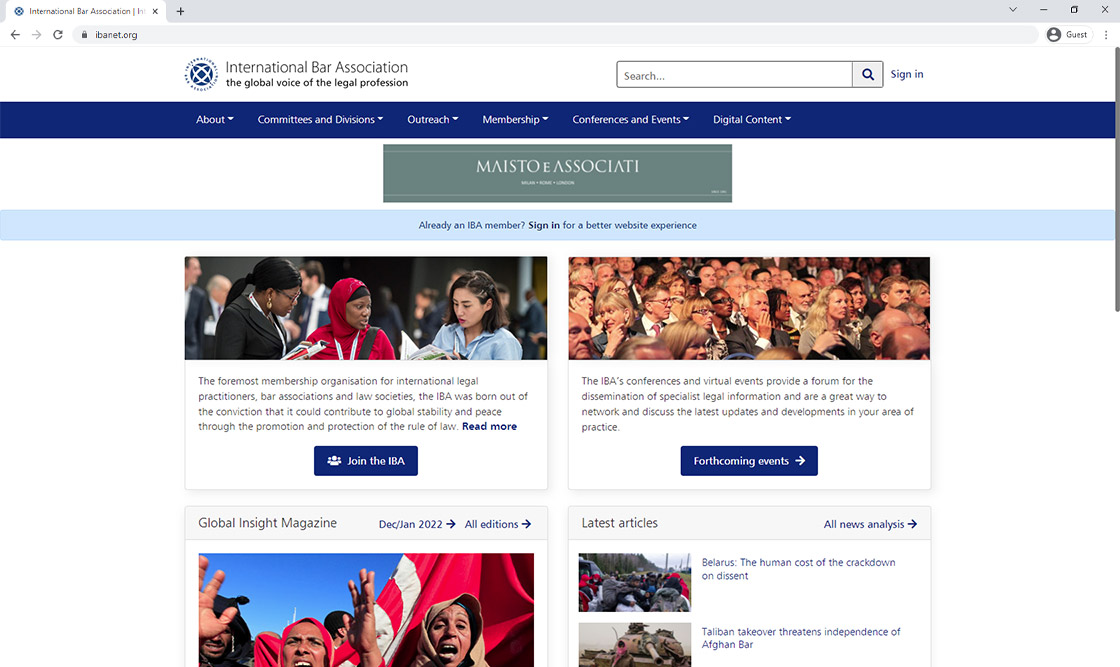The width and height of the screenshot is (1120, 667).
Task: Open the All news analysis link
Action: pyautogui.click(x=870, y=524)
